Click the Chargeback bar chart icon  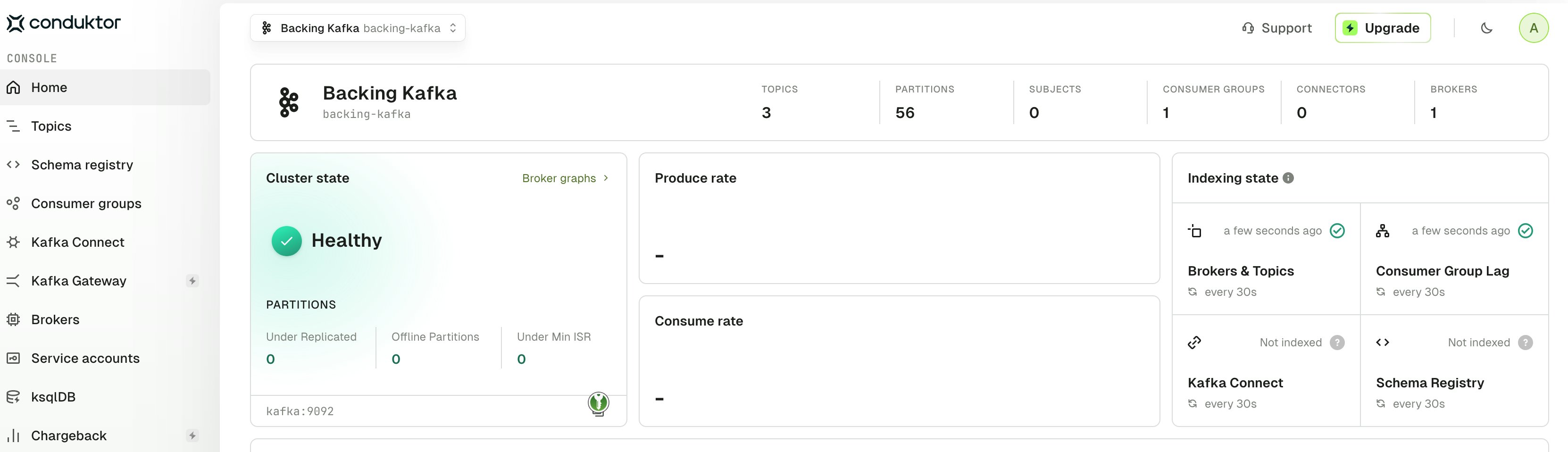click(13, 435)
